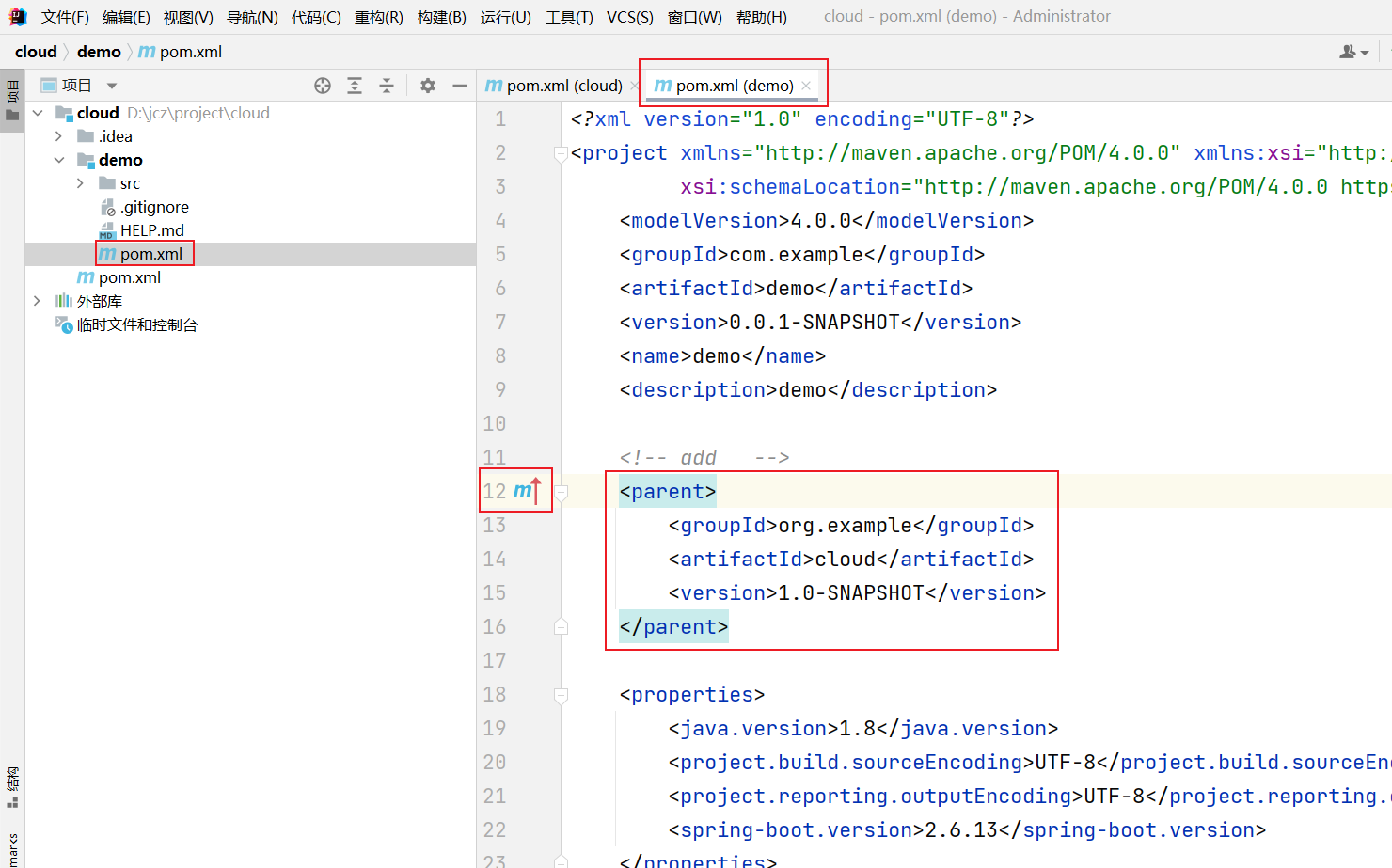Click pom.xml in the breadcrumb path

coord(181,52)
